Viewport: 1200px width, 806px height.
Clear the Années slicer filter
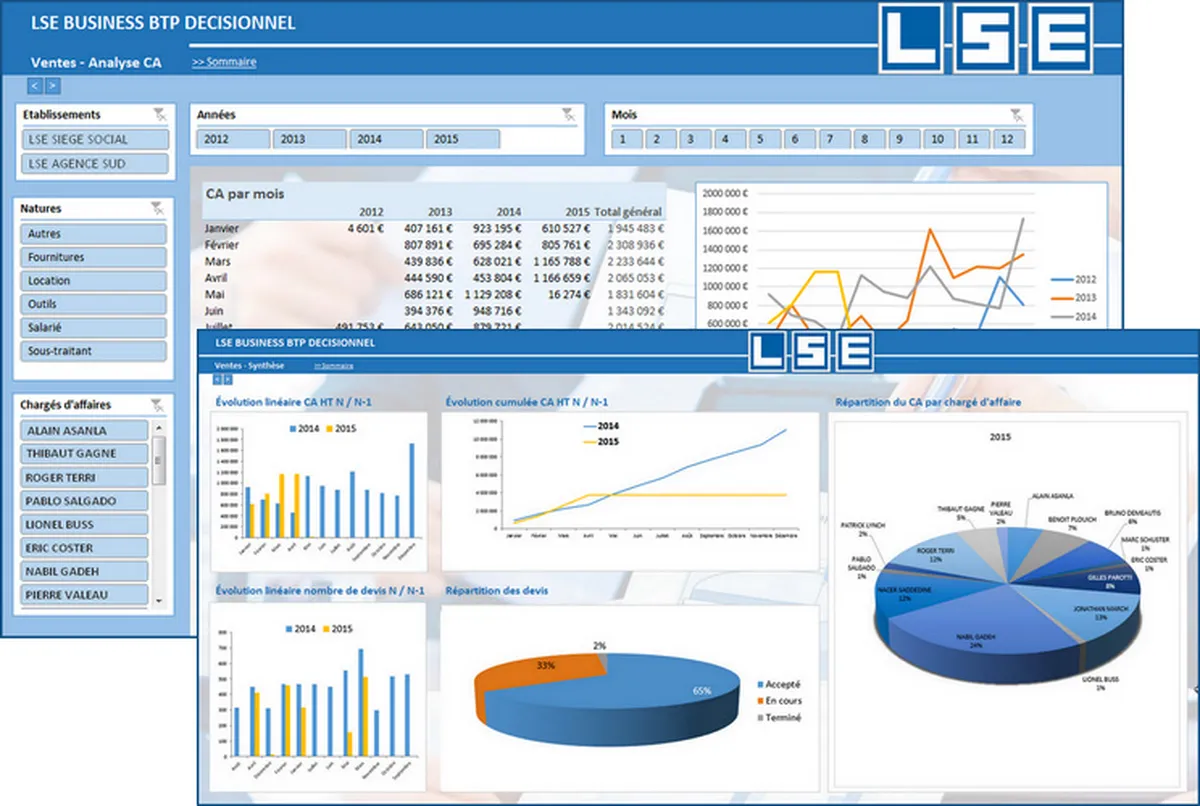(569, 114)
